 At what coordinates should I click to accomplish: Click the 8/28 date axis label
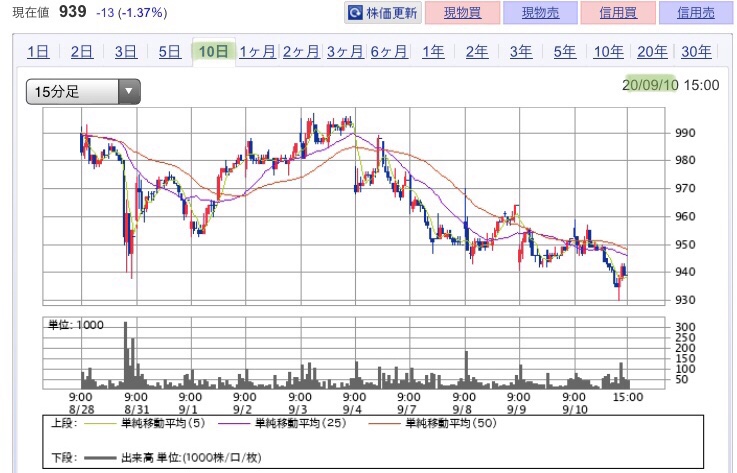point(82,410)
